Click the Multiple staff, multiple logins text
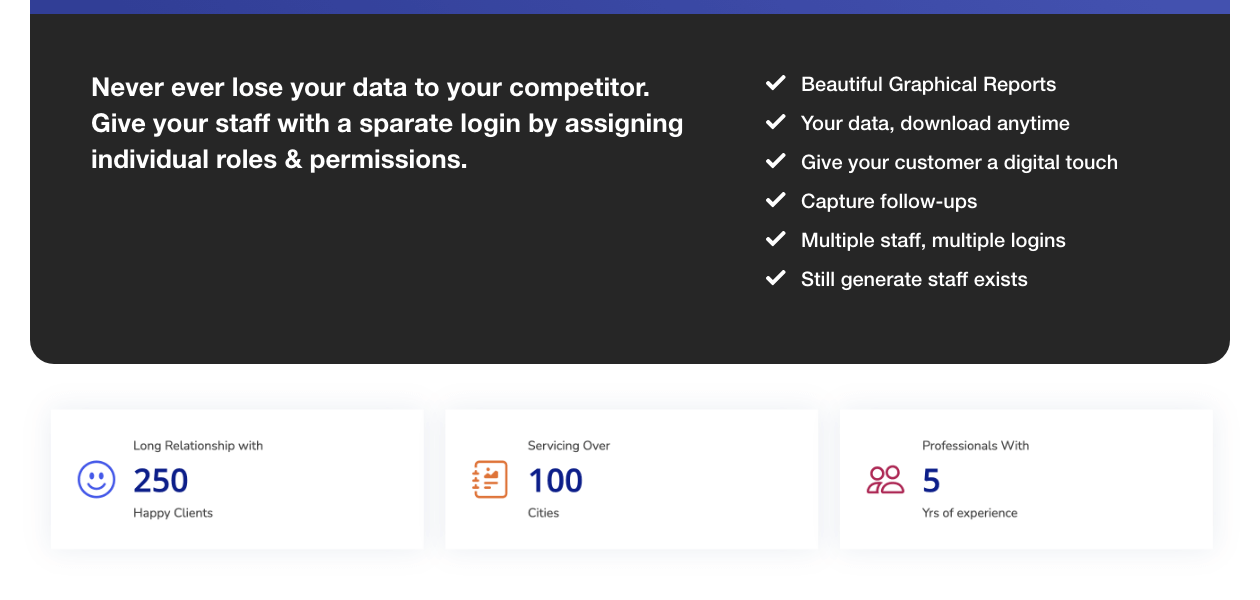Screen dimensions: 1260x600 (933, 241)
